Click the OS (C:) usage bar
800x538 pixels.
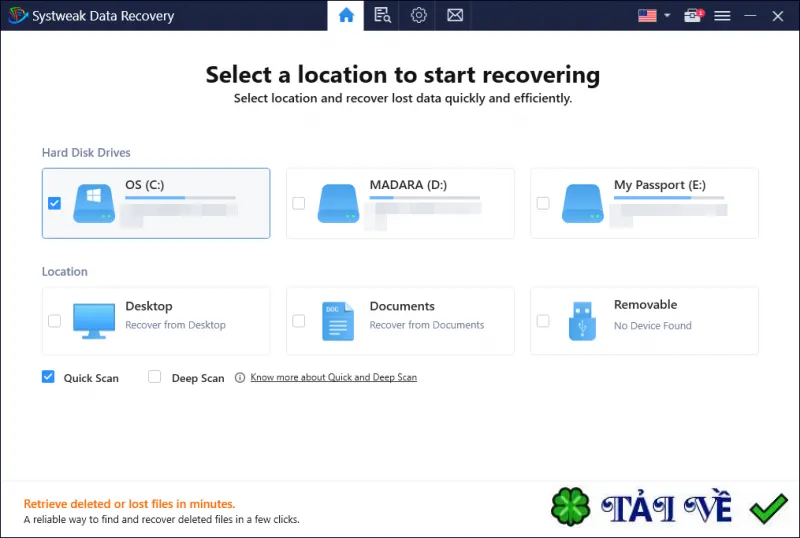(181, 198)
